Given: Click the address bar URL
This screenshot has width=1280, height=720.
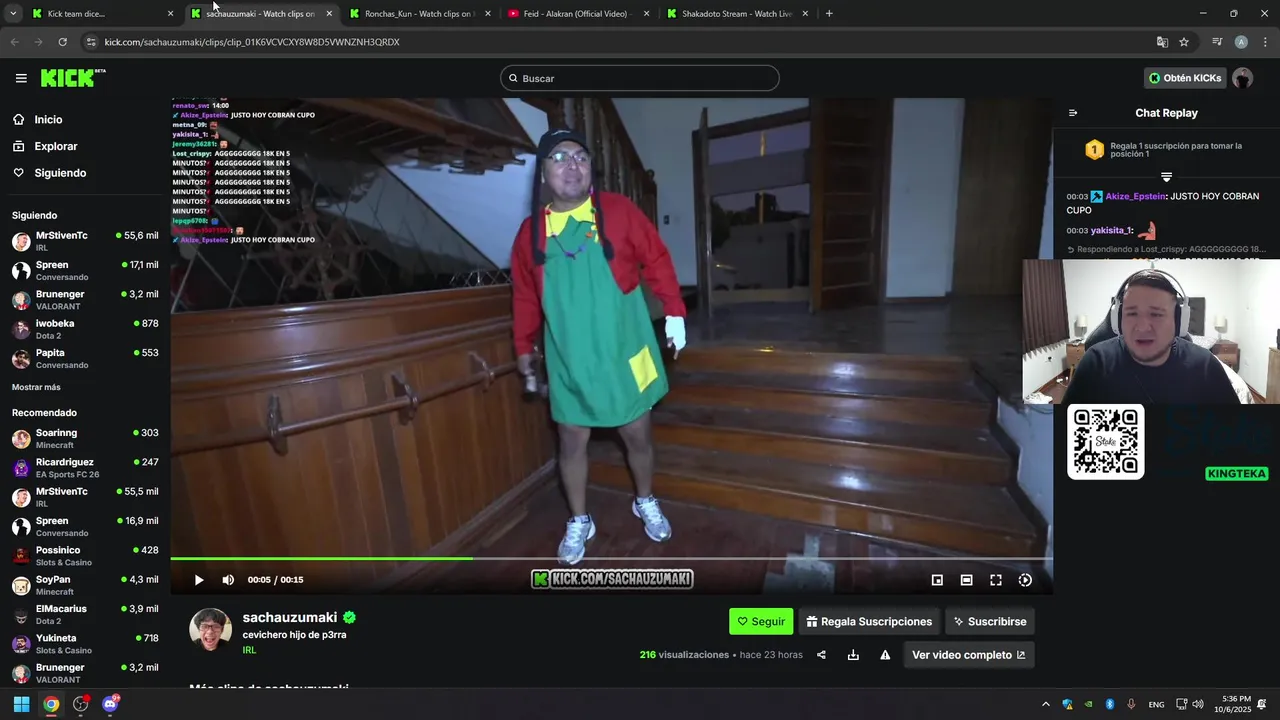Looking at the screenshot, I should (x=252, y=42).
